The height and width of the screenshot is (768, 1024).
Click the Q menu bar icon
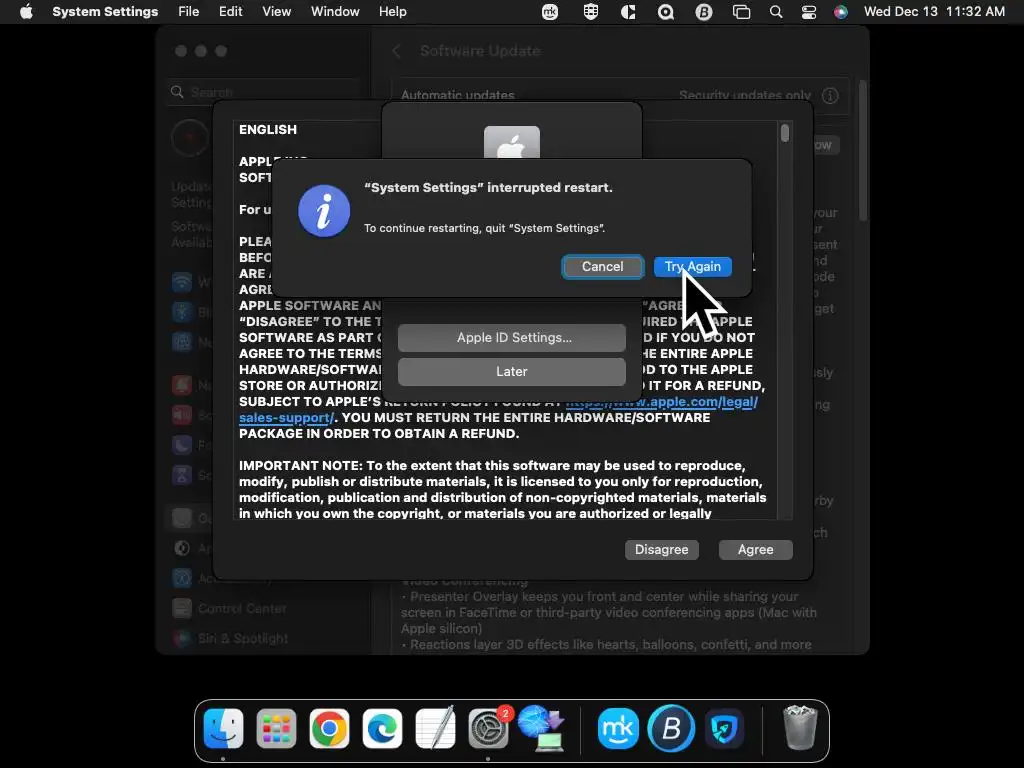(665, 12)
